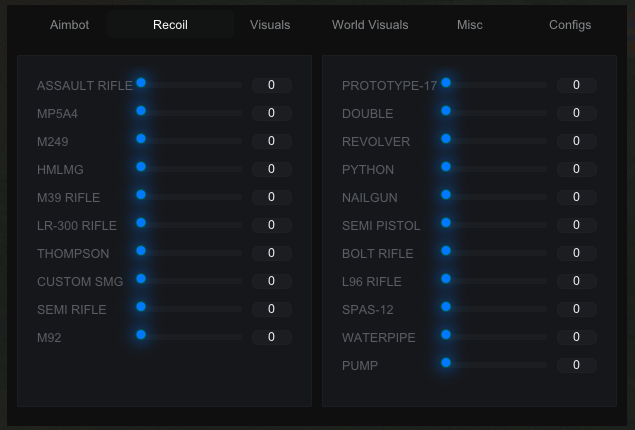Click the REVOLVER slider knob
This screenshot has width=635, height=430.
point(446,139)
